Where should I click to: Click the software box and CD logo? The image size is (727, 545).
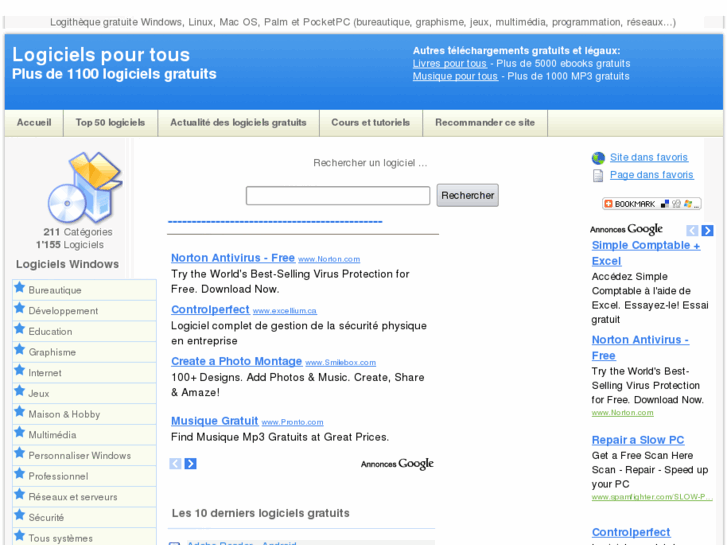(85, 187)
